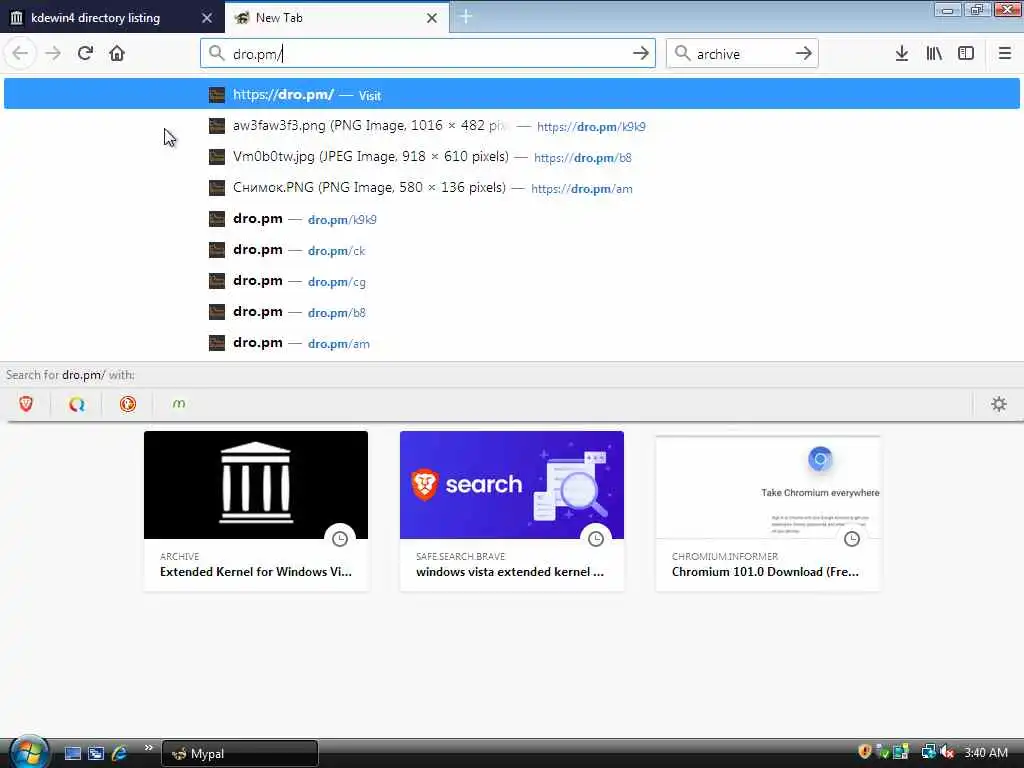Click Show Desktop in quick launch
Viewport: 1024px width, 768px height.
point(72,753)
